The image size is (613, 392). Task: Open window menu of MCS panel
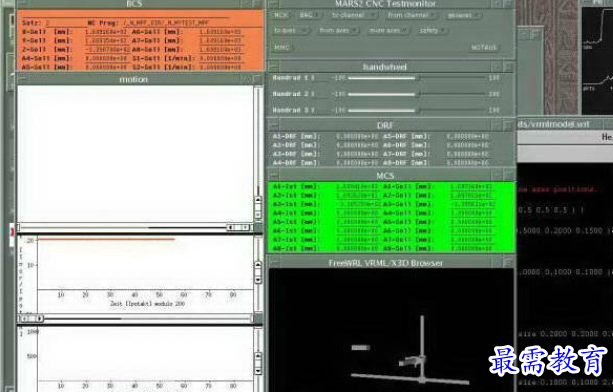tap(274, 175)
